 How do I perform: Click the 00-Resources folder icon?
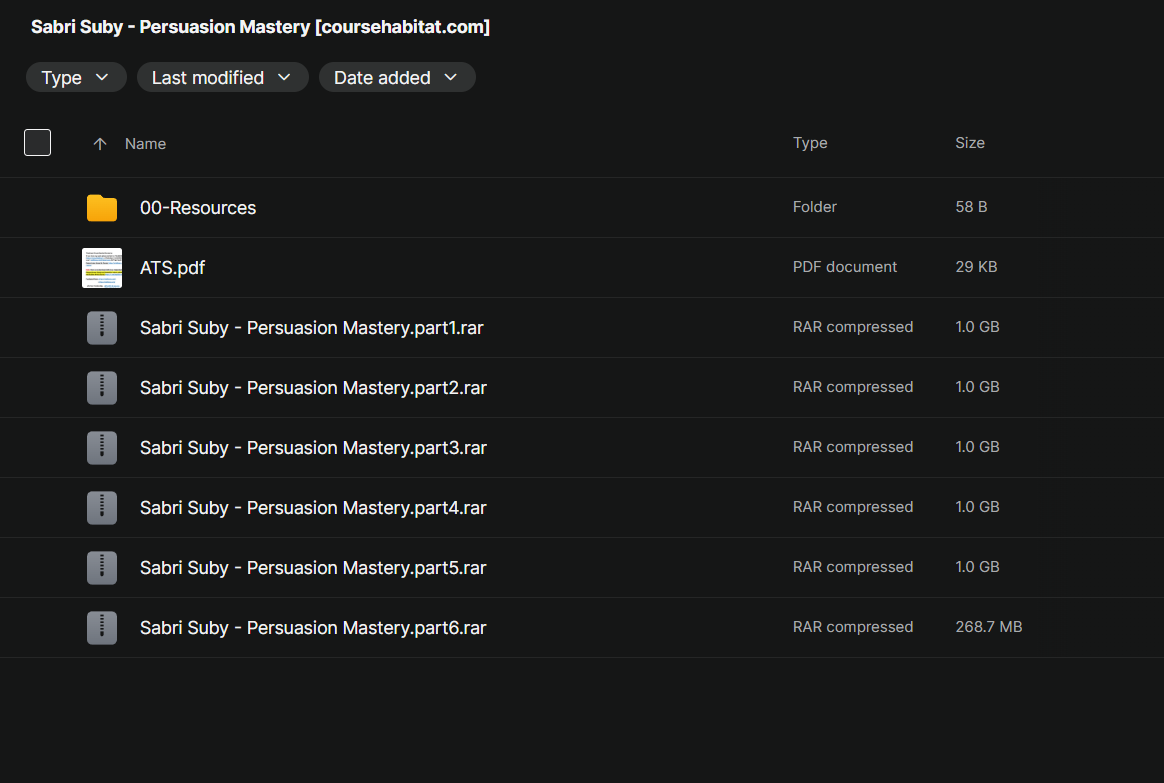(102, 208)
